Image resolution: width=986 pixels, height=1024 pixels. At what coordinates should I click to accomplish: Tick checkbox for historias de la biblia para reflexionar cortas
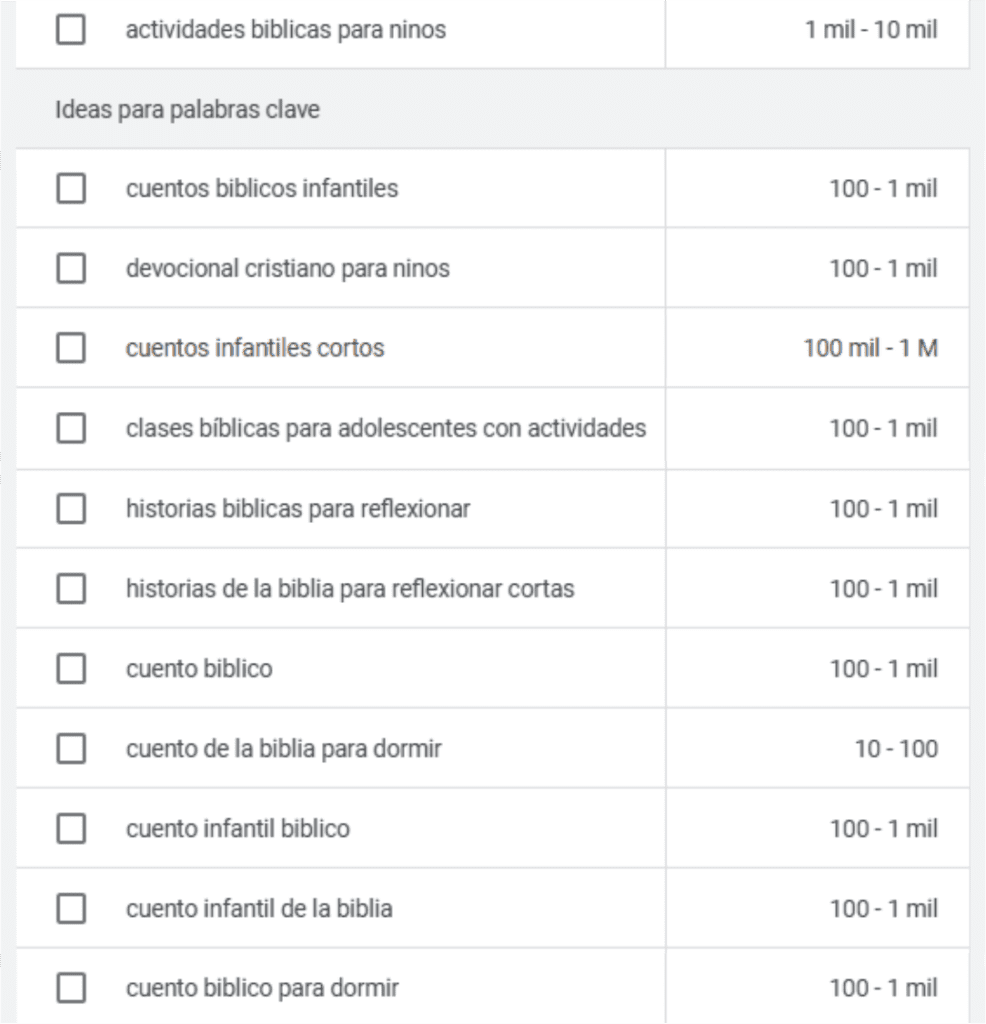[71, 589]
